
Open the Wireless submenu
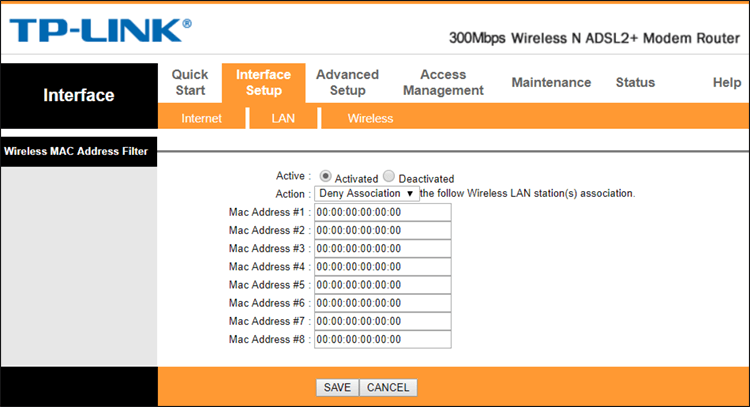(370, 118)
